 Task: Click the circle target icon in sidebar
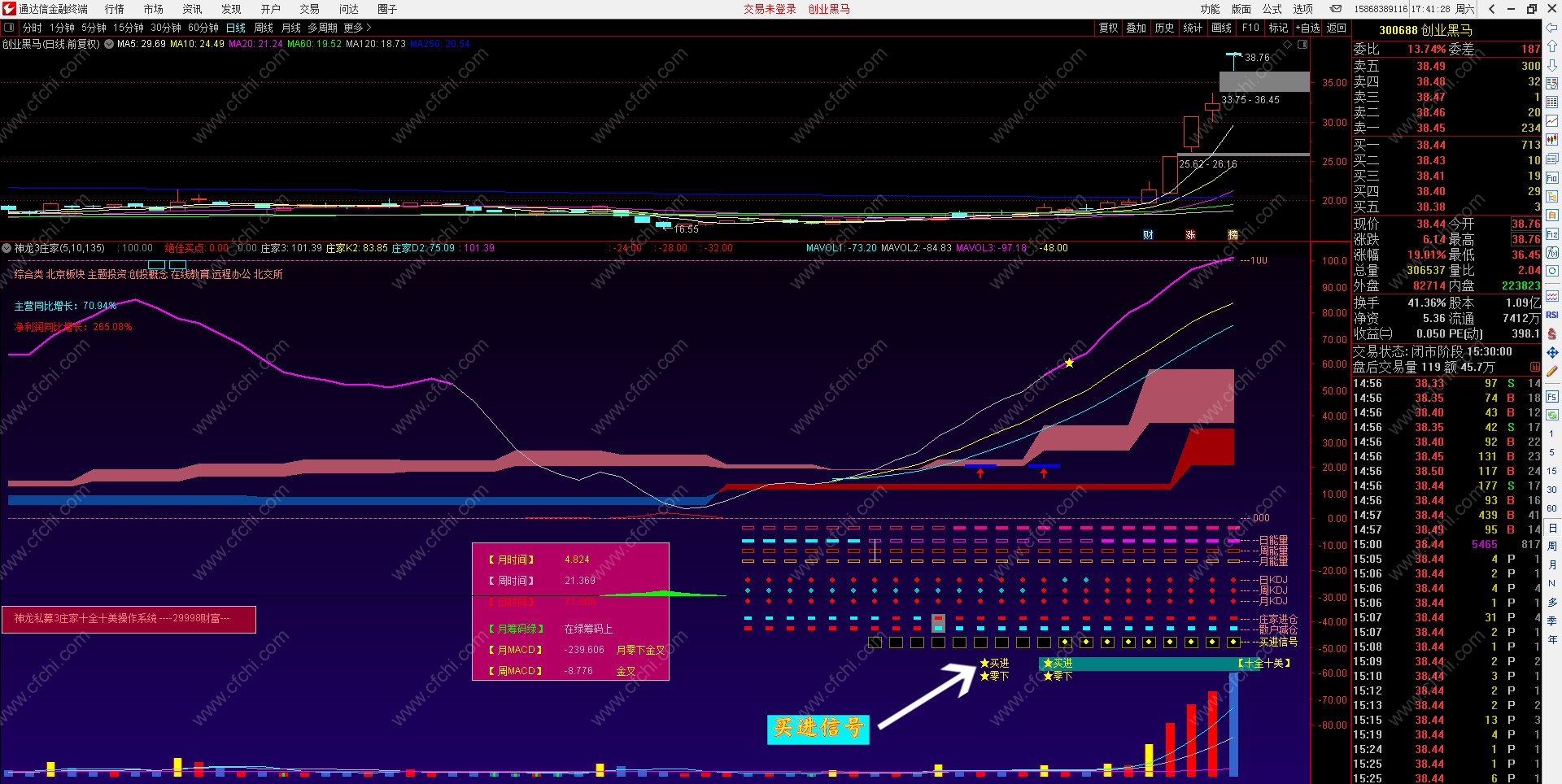click(x=1552, y=271)
